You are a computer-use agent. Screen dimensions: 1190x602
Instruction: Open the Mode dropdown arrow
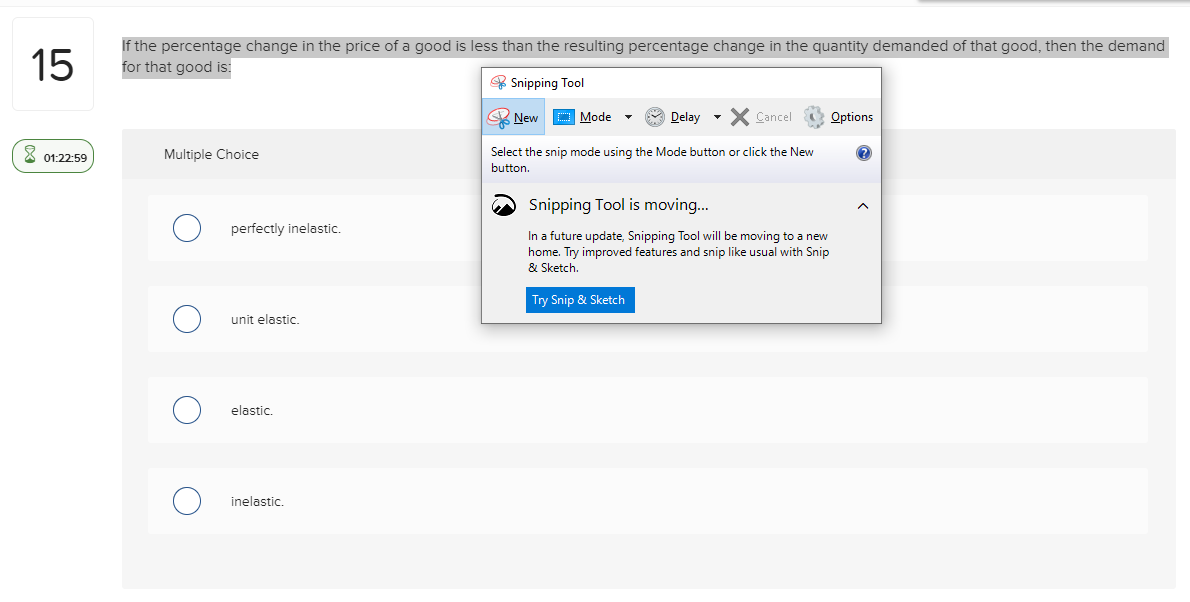click(628, 117)
